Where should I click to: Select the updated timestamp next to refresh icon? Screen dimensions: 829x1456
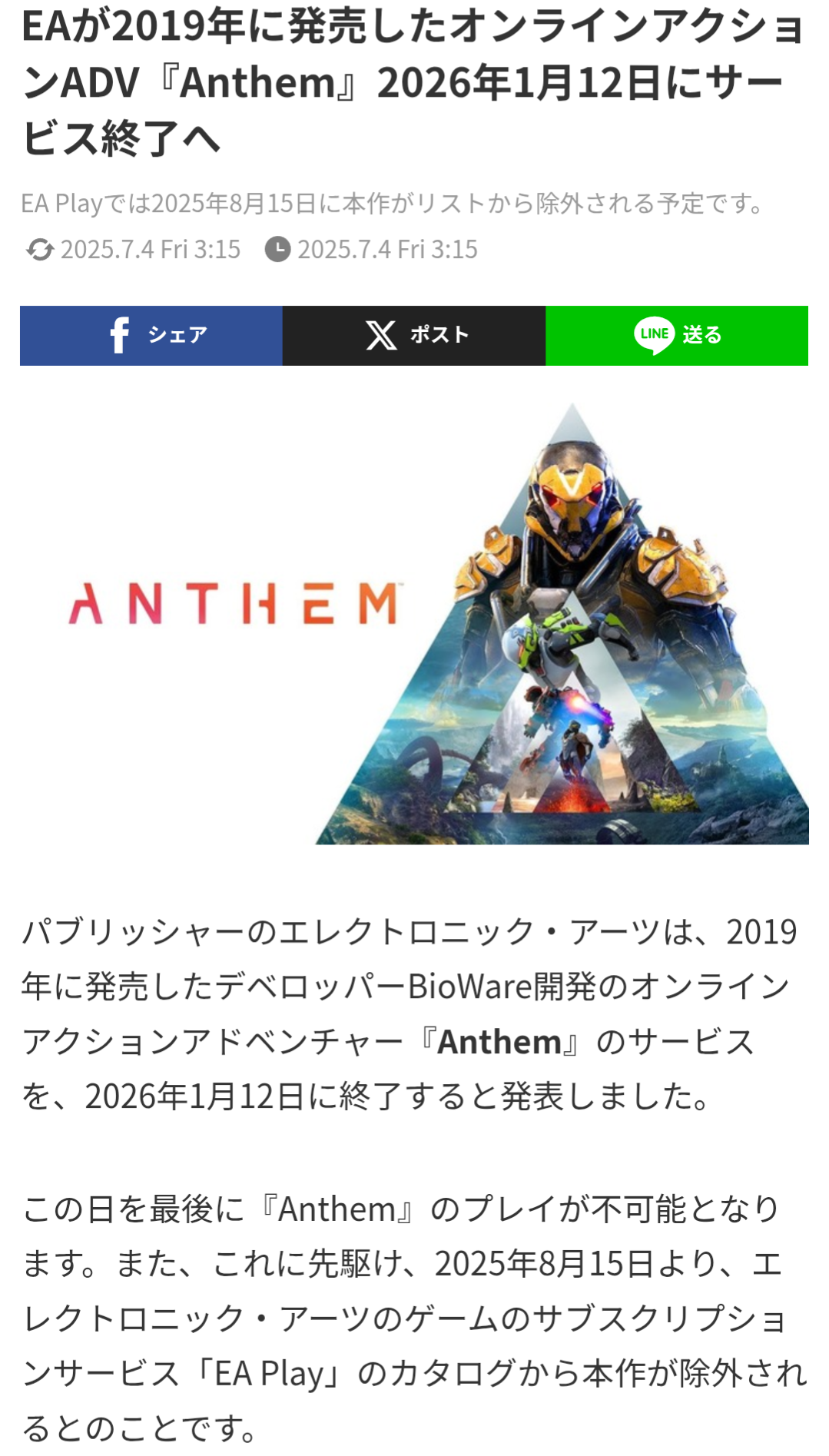click(x=151, y=250)
